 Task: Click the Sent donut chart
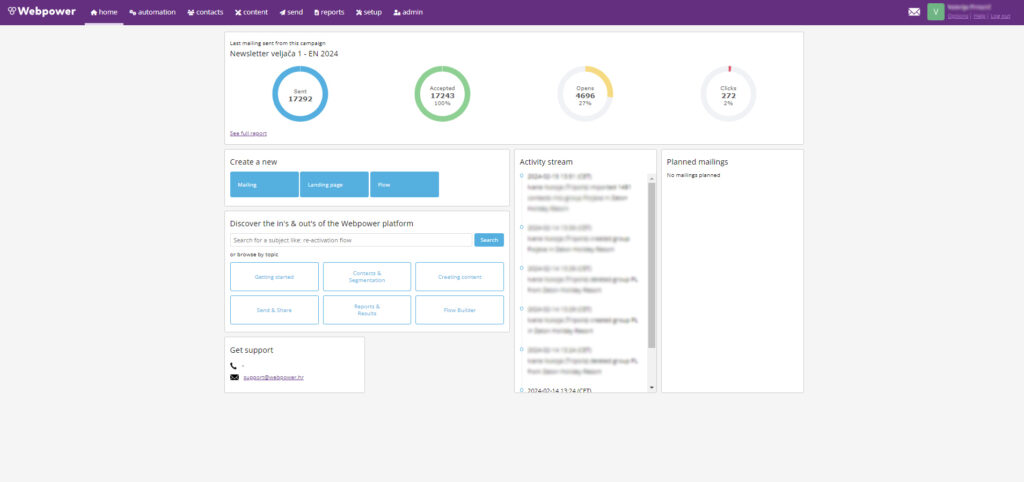pyautogui.click(x=300, y=94)
